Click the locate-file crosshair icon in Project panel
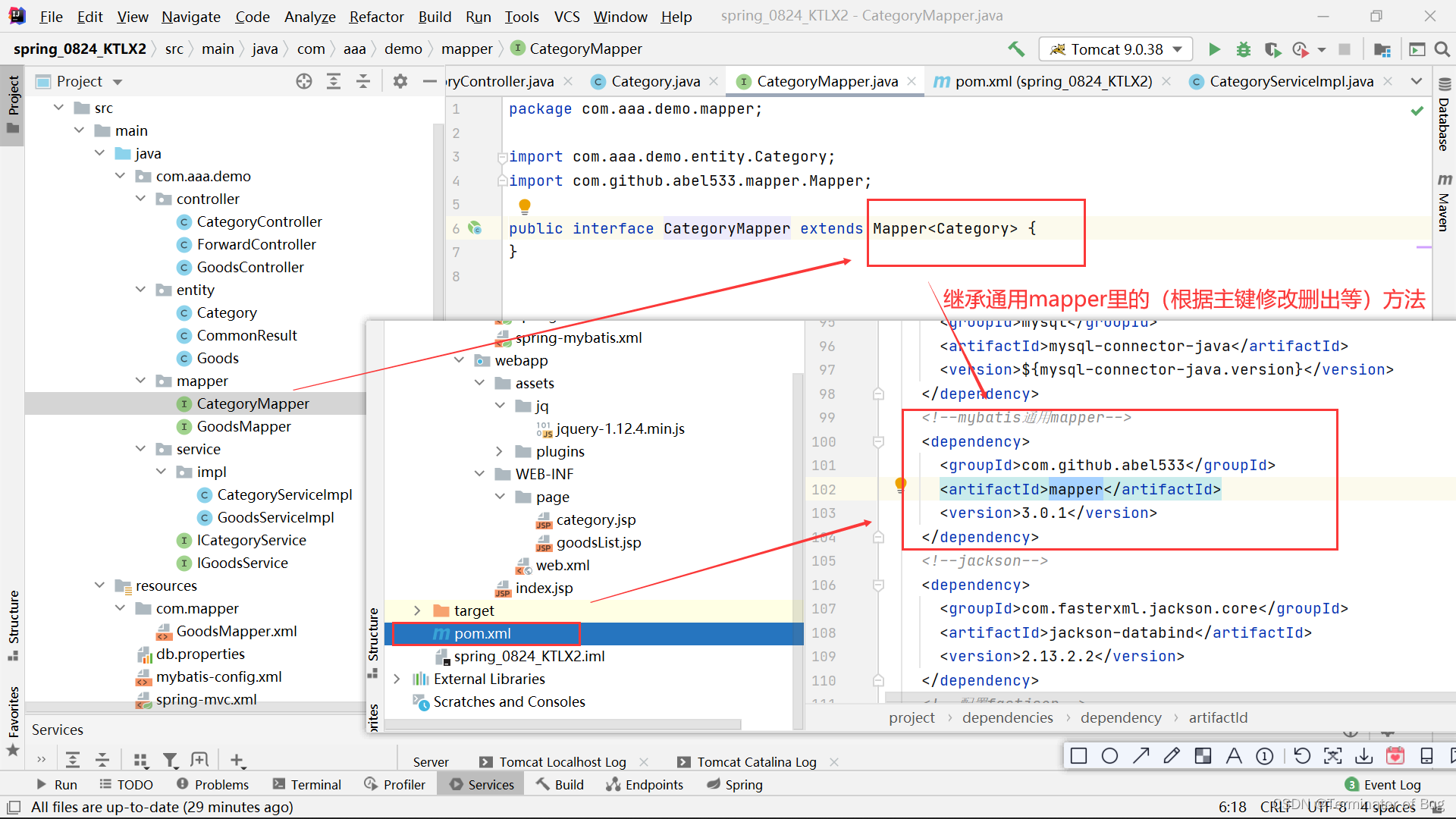The image size is (1456, 819). click(x=304, y=81)
